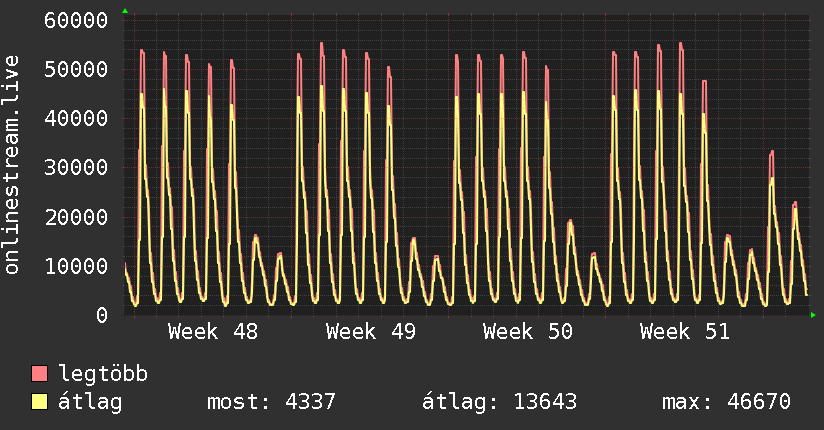Image resolution: width=824 pixels, height=430 pixels.
Task: Click the pink legtöbb legend swatch
Action: click(39, 373)
